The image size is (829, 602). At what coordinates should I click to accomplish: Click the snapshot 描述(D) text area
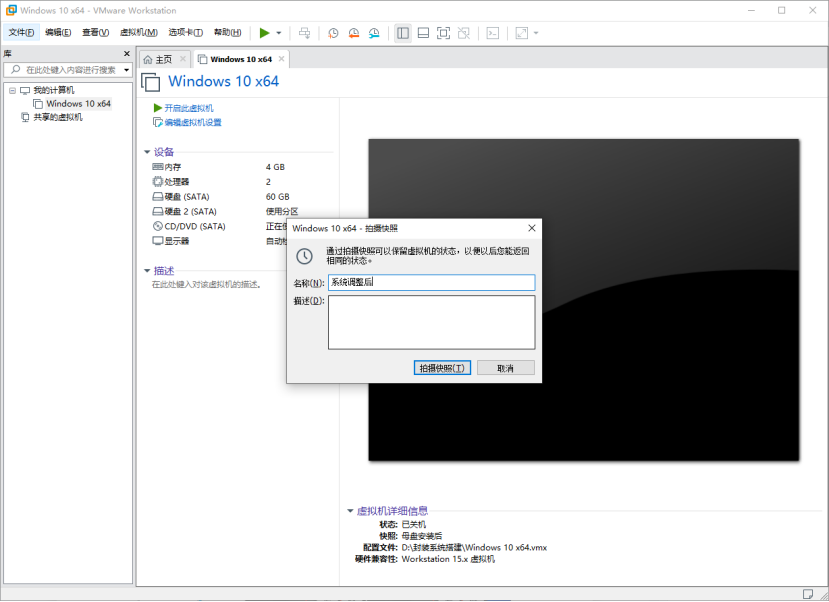(431, 322)
